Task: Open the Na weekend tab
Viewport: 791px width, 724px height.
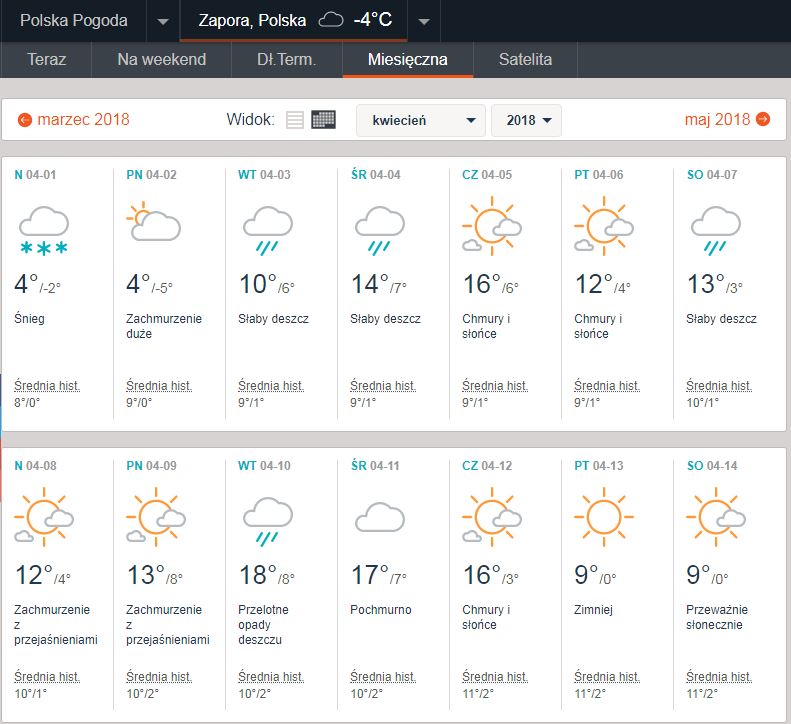Action: (161, 59)
